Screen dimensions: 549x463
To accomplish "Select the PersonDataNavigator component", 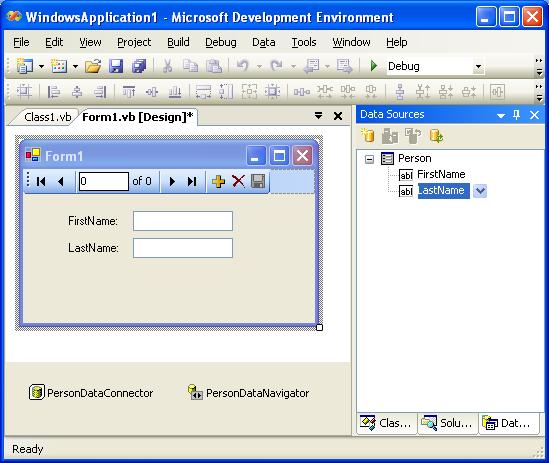I will point(248,393).
